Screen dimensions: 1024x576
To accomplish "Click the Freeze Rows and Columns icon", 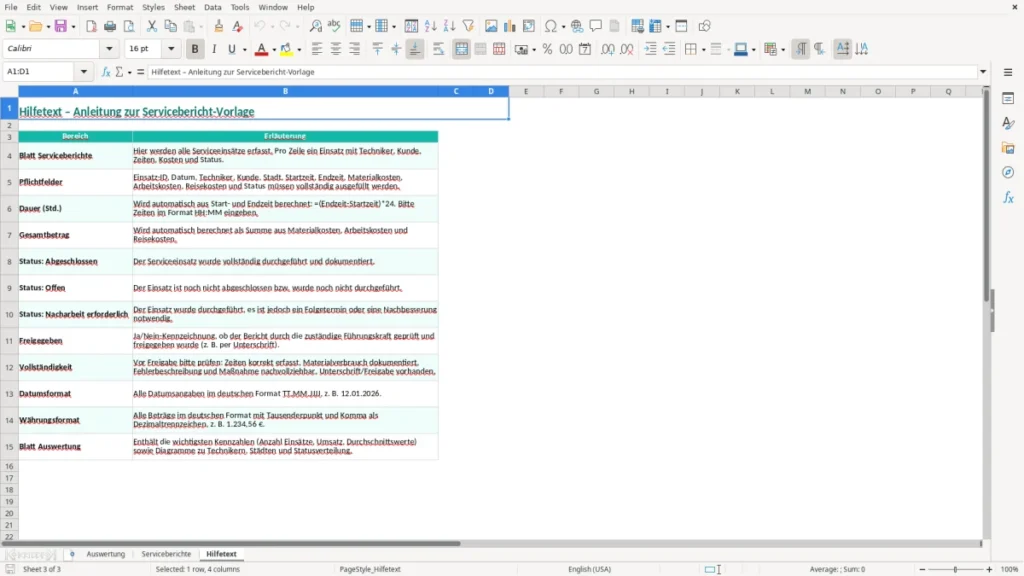I will coord(655,26).
